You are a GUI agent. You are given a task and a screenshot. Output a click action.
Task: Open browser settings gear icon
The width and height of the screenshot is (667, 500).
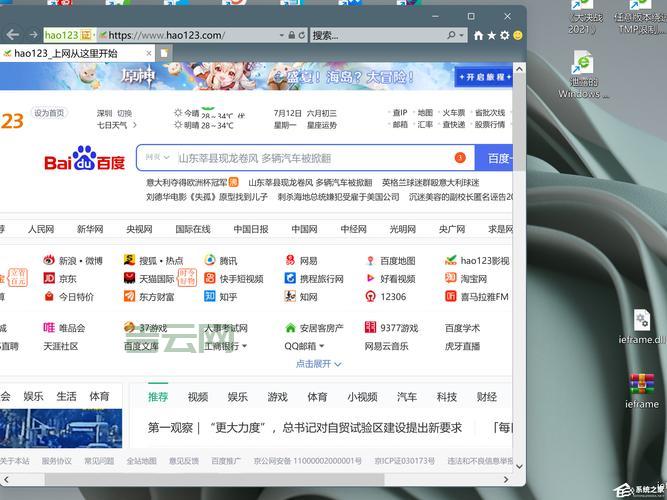[x=505, y=35]
